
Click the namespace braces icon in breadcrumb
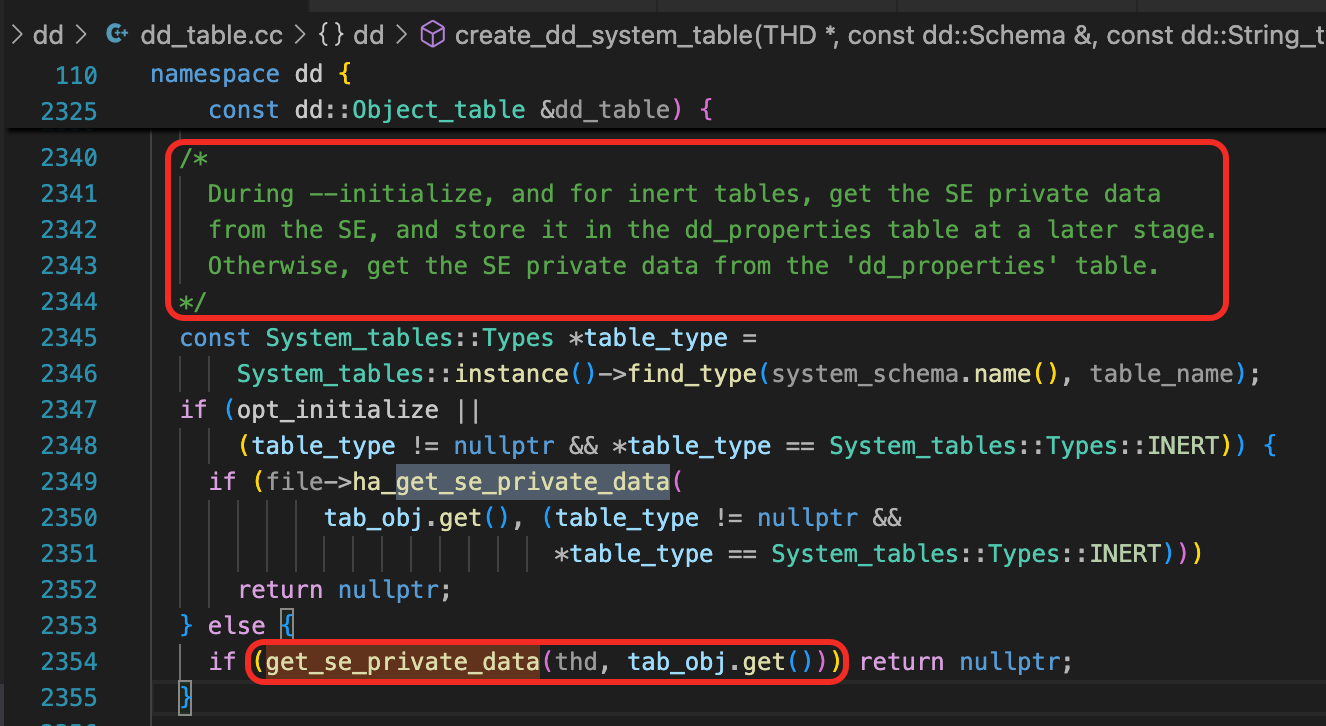coord(330,36)
